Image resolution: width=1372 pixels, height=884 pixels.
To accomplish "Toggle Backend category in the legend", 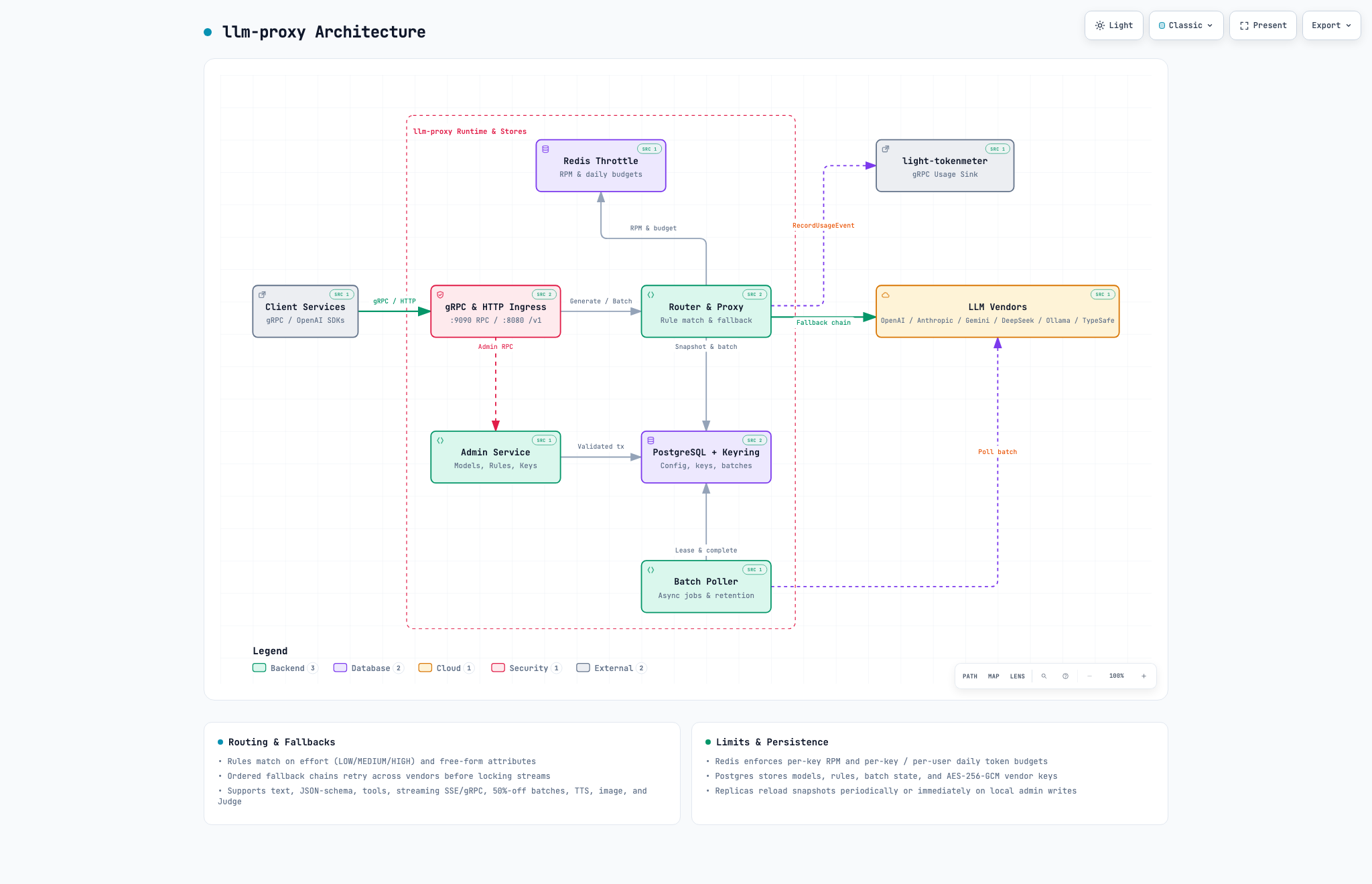I will click(x=285, y=668).
